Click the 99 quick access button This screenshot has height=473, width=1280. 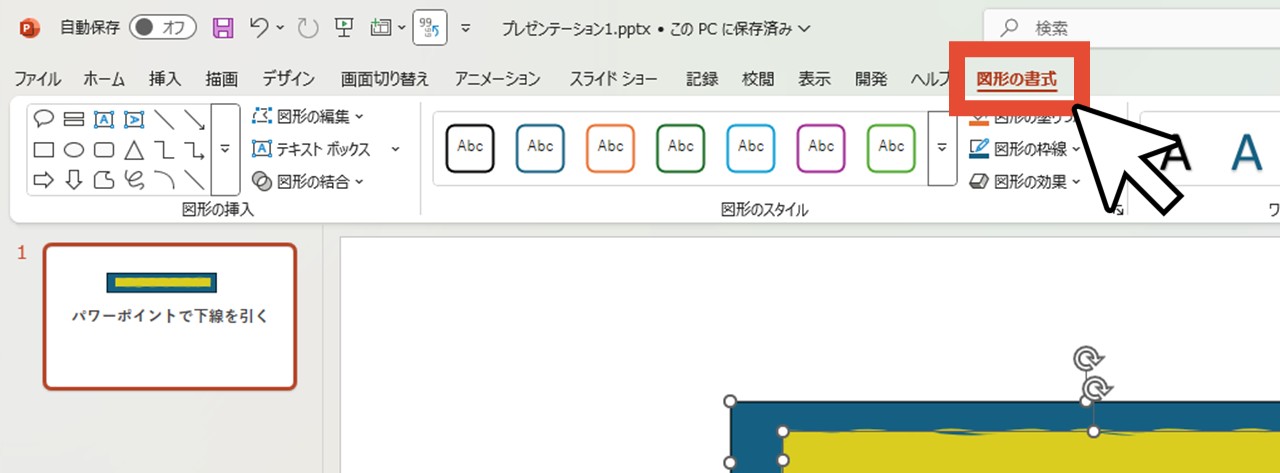tap(430, 28)
